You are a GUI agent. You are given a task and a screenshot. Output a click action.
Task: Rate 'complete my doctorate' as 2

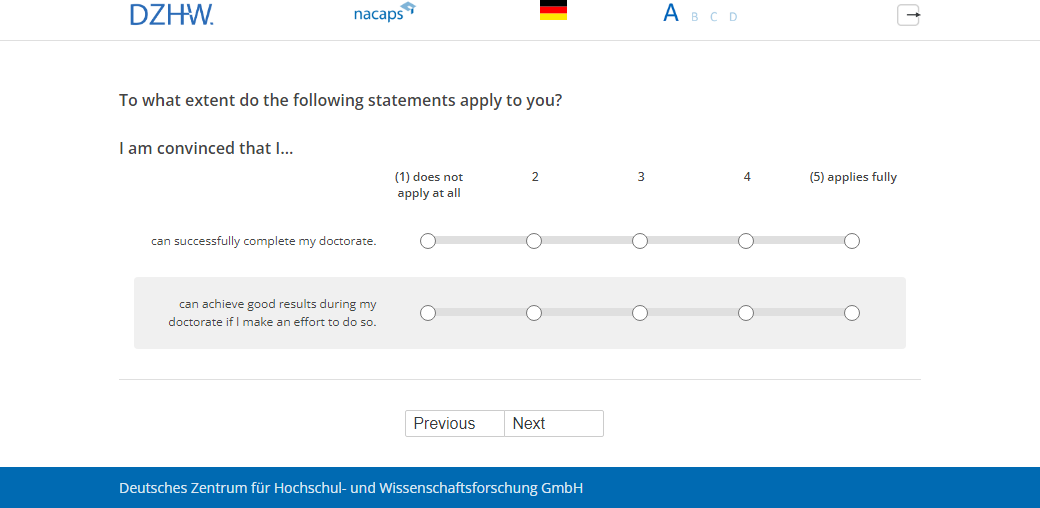[x=534, y=241]
